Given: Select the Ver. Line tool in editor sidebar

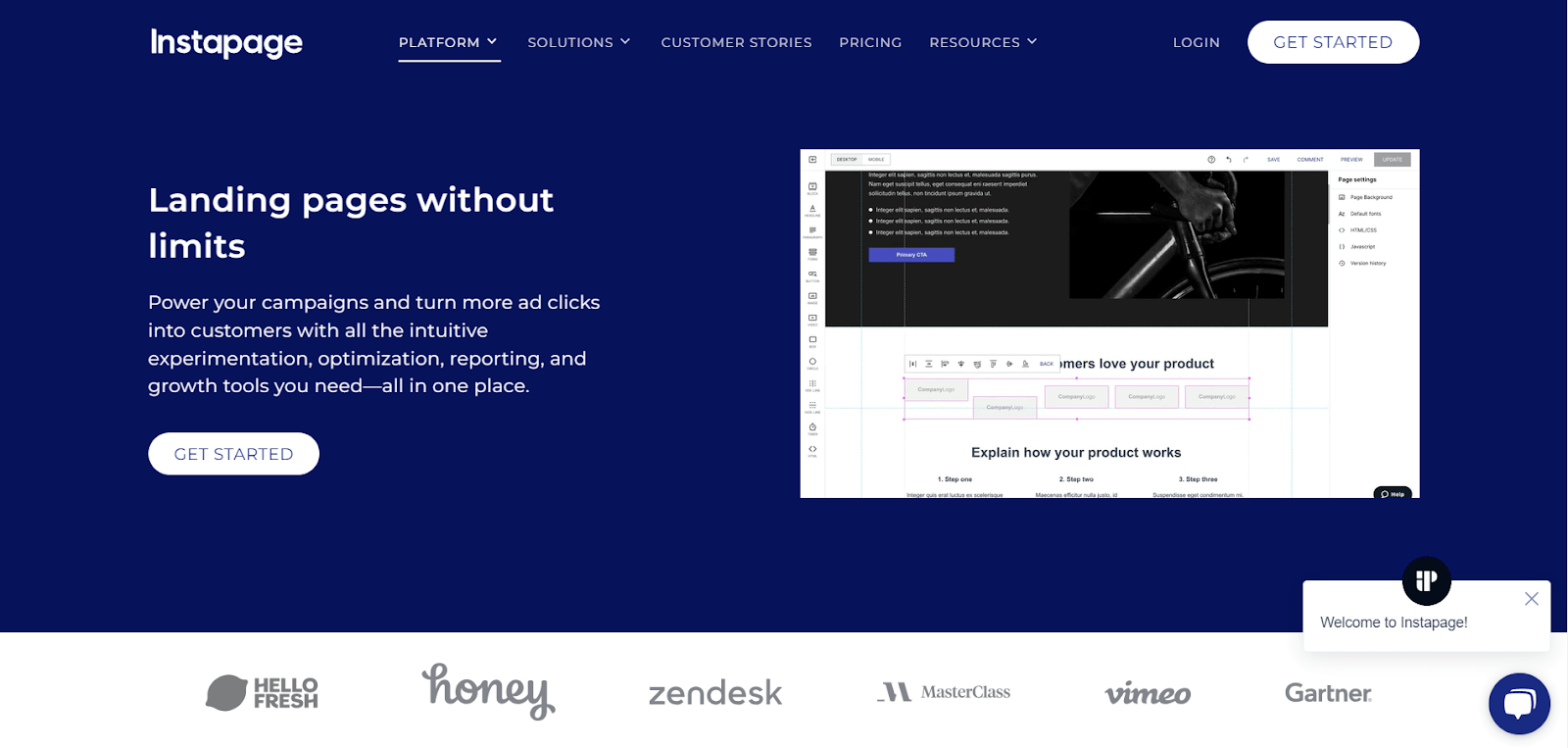Looking at the screenshot, I should tap(812, 385).
